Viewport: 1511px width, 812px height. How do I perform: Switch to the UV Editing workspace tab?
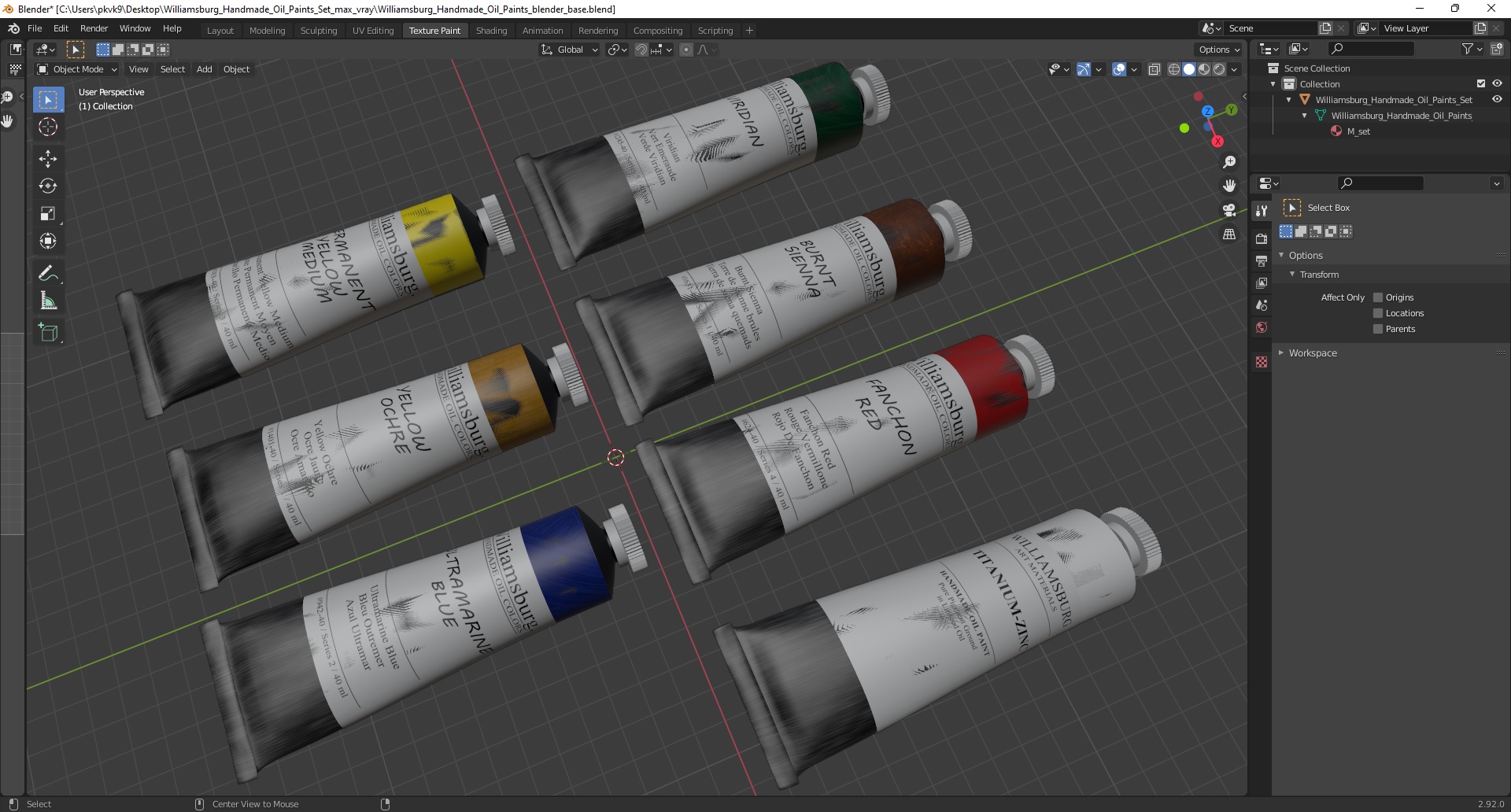click(372, 30)
